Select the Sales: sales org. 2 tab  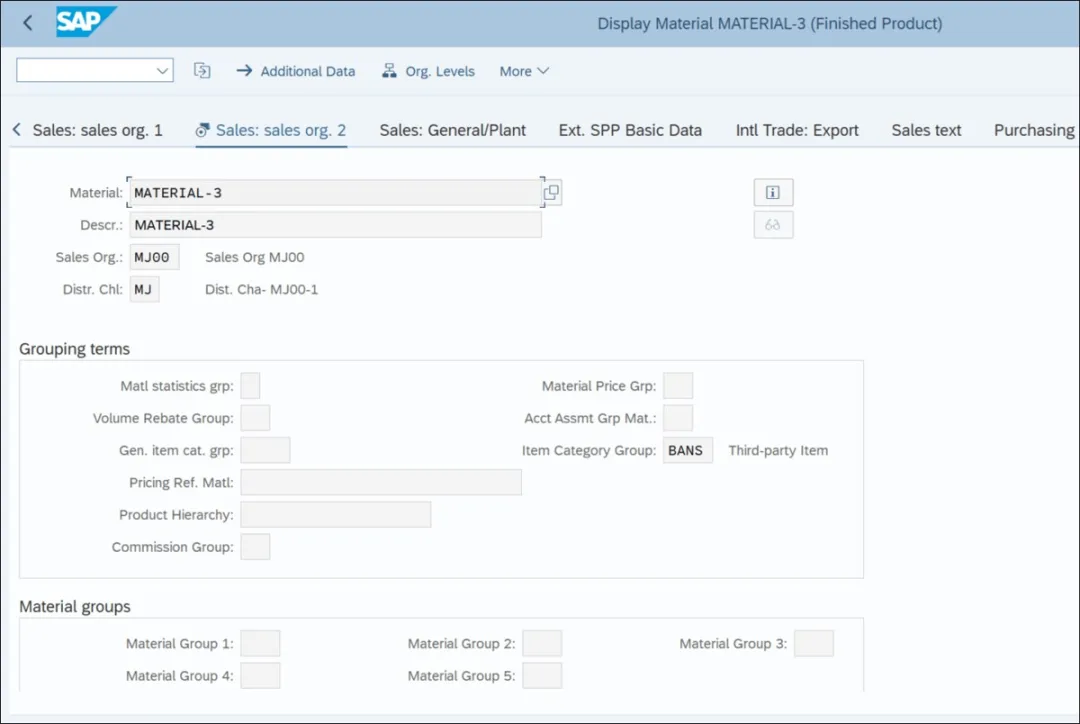pyautogui.click(x=271, y=130)
